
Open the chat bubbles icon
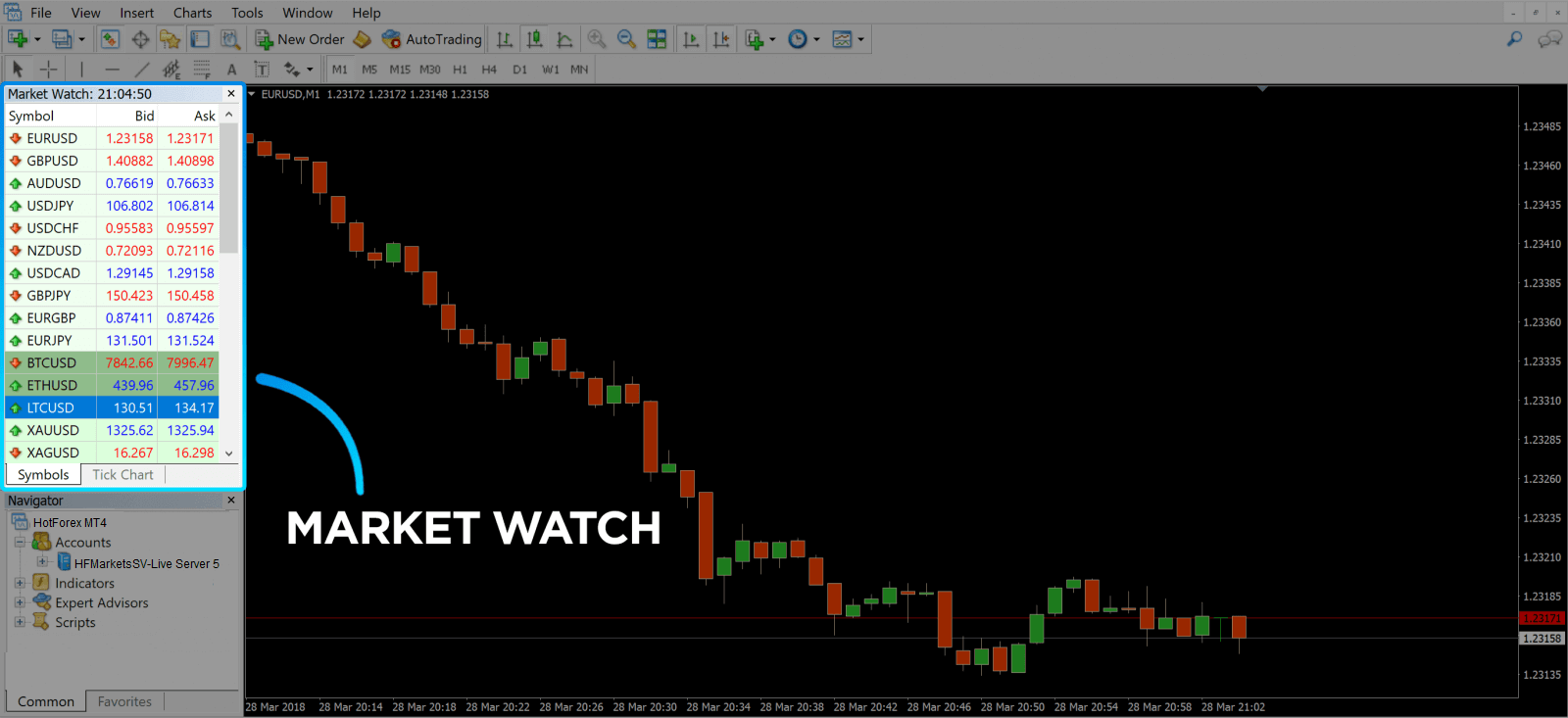point(1549,39)
